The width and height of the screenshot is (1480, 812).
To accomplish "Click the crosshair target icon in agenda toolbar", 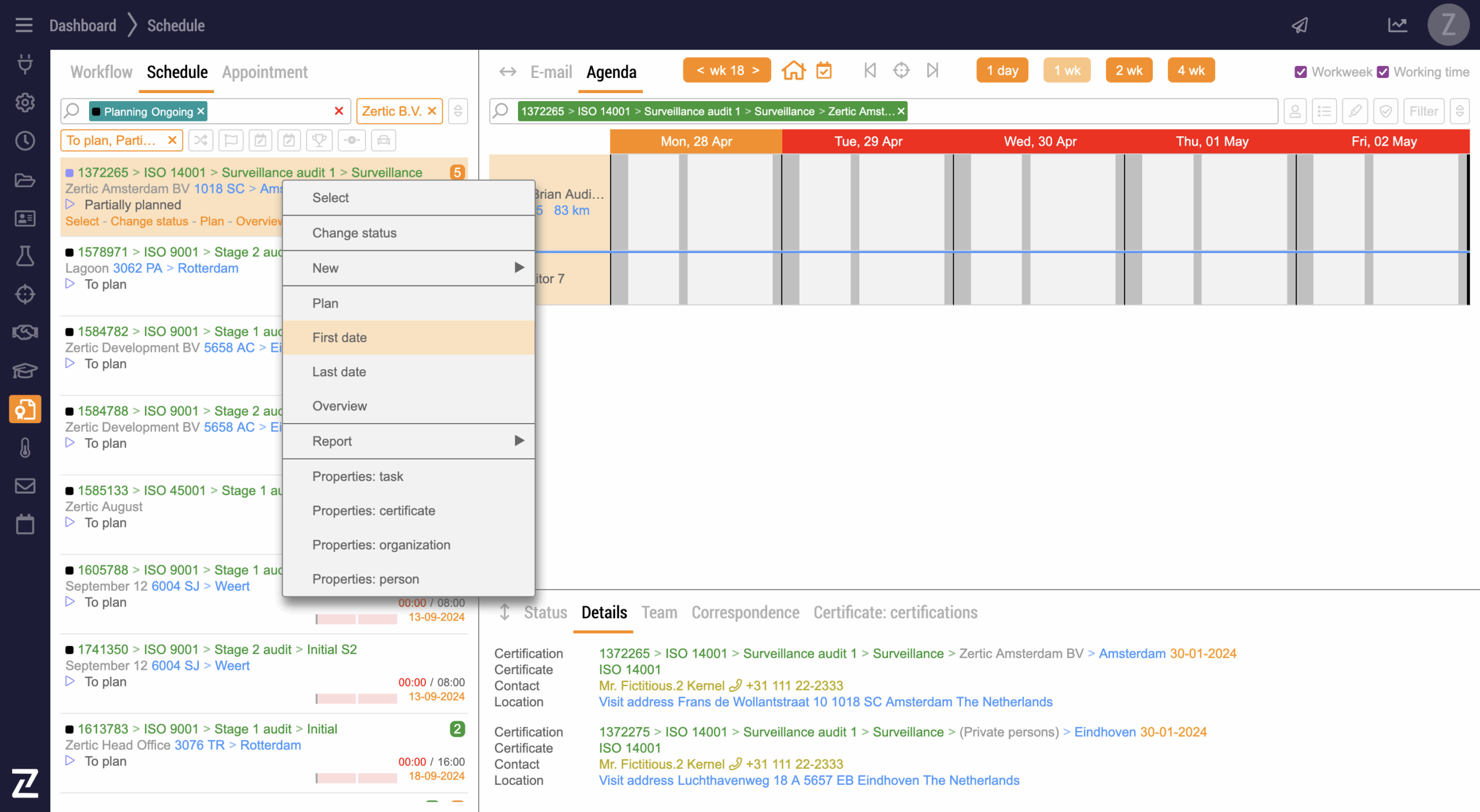I will click(901, 71).
